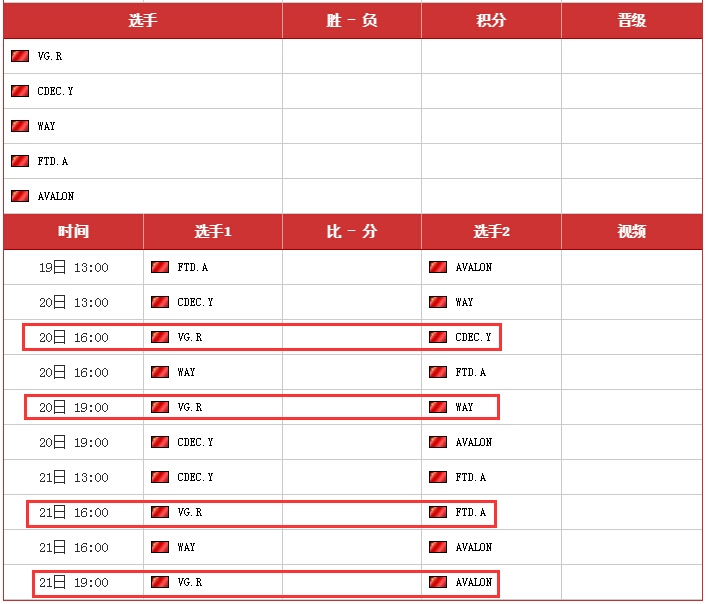This screenshot has height=604, width=708.
Task: Click the 时间 column header
Action: click(73, 232)
